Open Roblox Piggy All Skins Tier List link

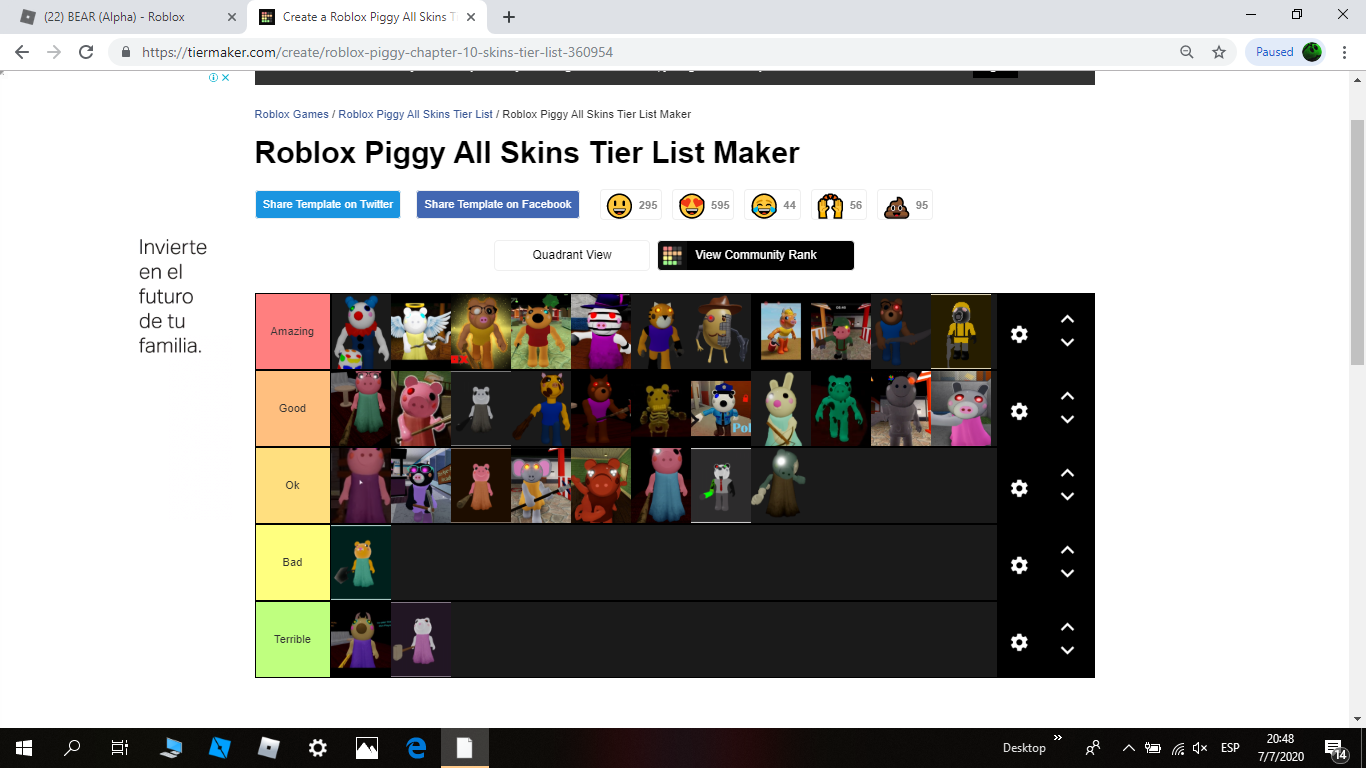[416, 115]
